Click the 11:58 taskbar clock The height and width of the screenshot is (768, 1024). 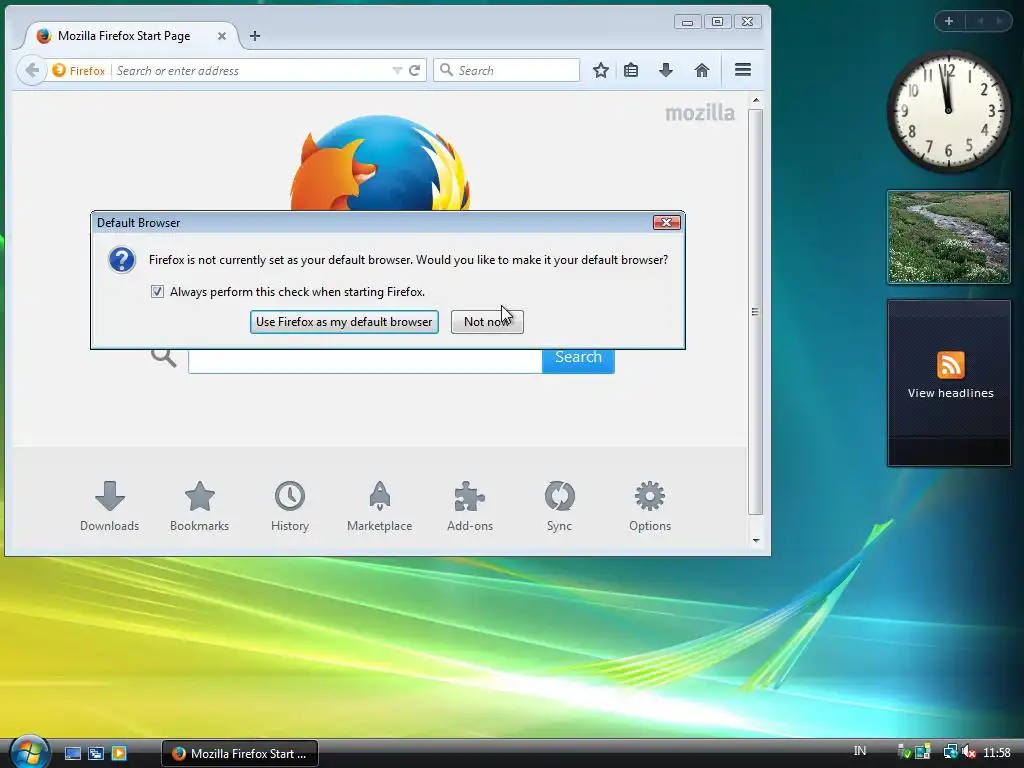(997, 753)
